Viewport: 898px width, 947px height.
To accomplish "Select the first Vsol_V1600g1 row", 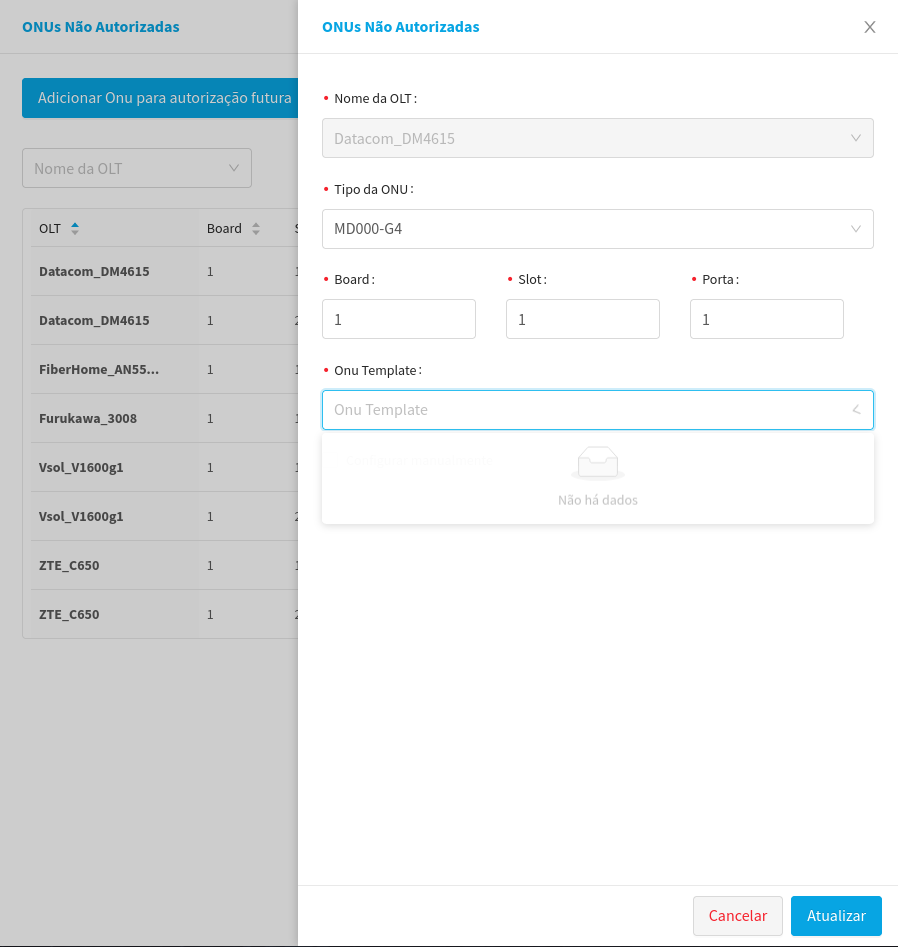I will pos(81,468).
